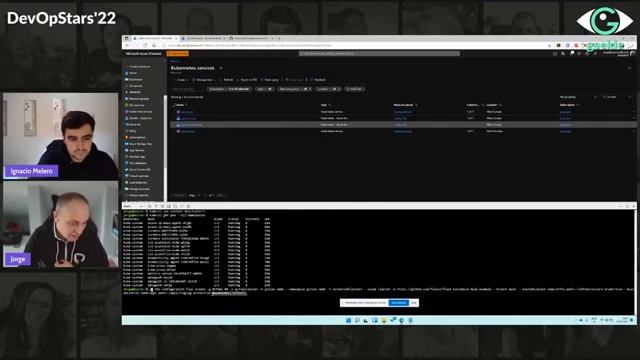Open the Create dropdown in the command bar
The image size is (640, 360).
click(182, 80)
